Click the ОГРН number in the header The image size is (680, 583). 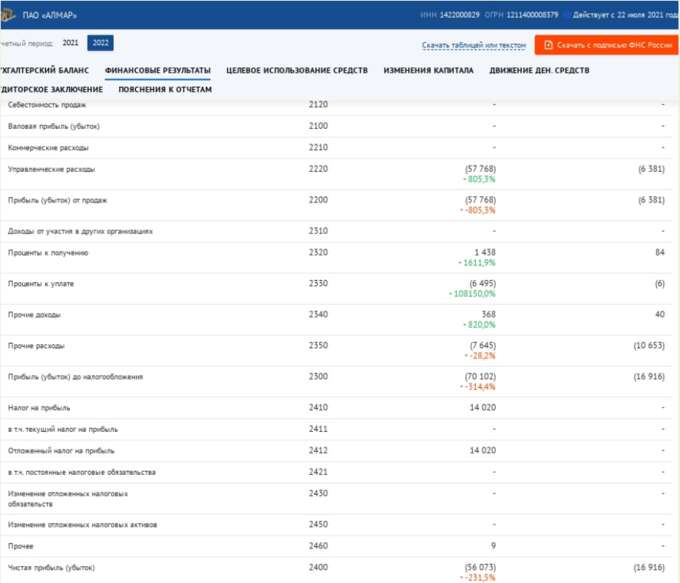[535, 15]
